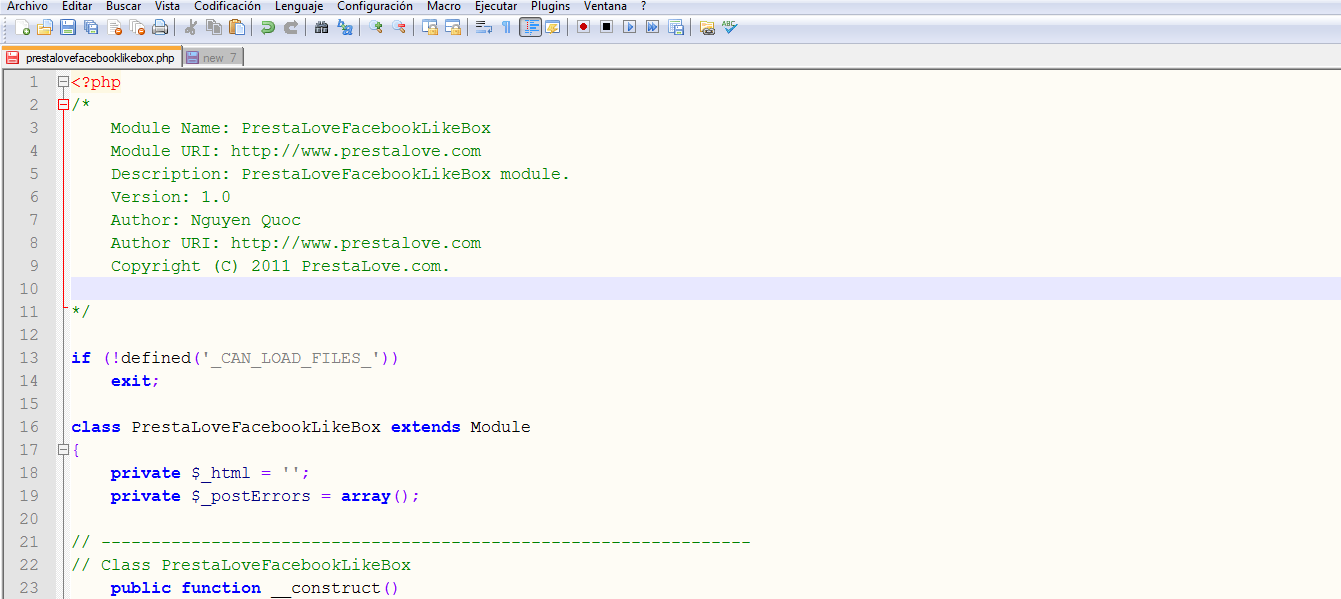The image size is (1341, 599).
Task: Toggle word wrap in the toolbar
Action: (484, 27)
